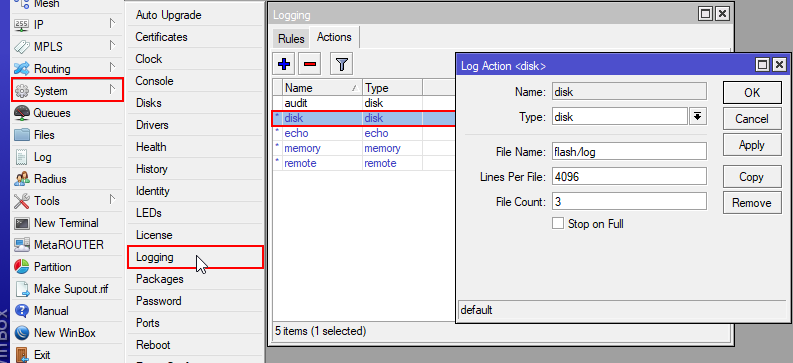Viewport: 793px width, 363px height.
Task: Open the Type dropdown arrow
Action: click(x=697, y=117)
